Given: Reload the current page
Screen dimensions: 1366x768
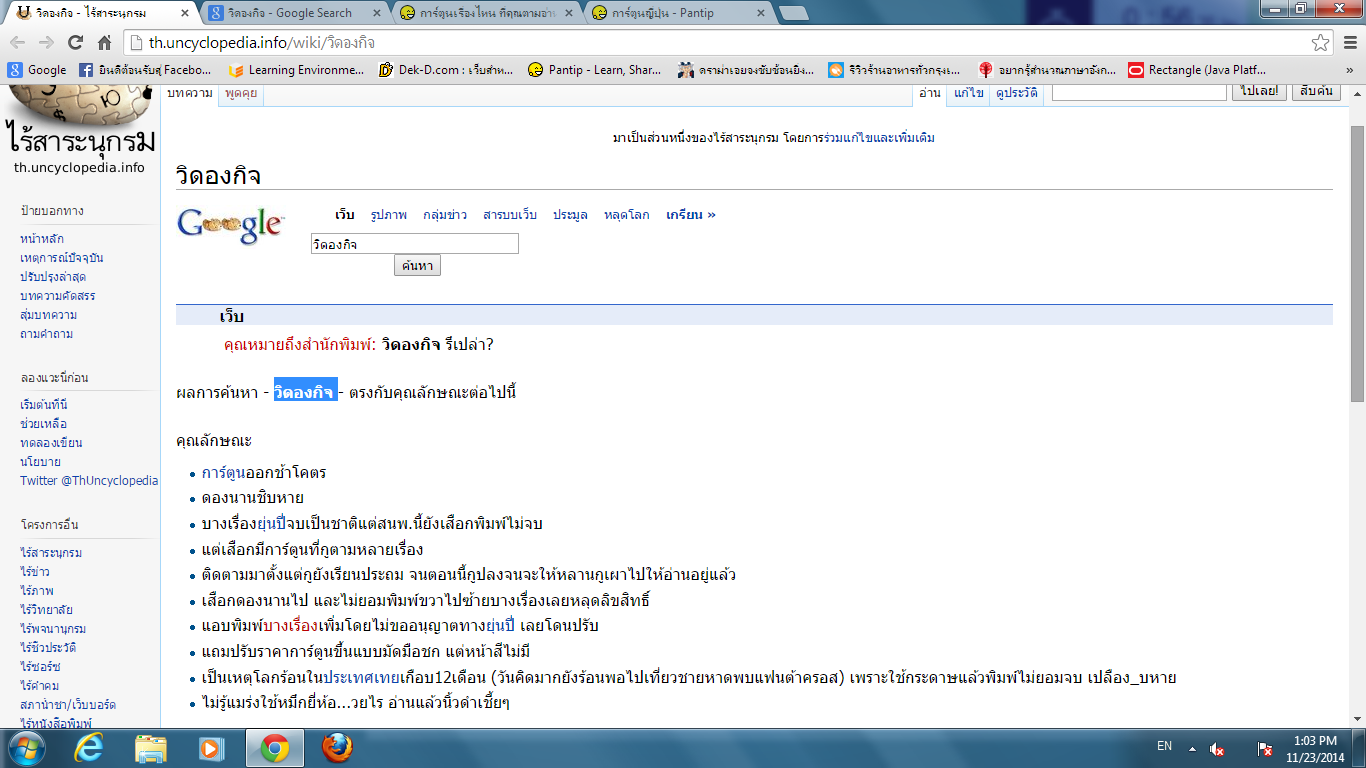Looking at the screenshot, I should tap(75, 43).
